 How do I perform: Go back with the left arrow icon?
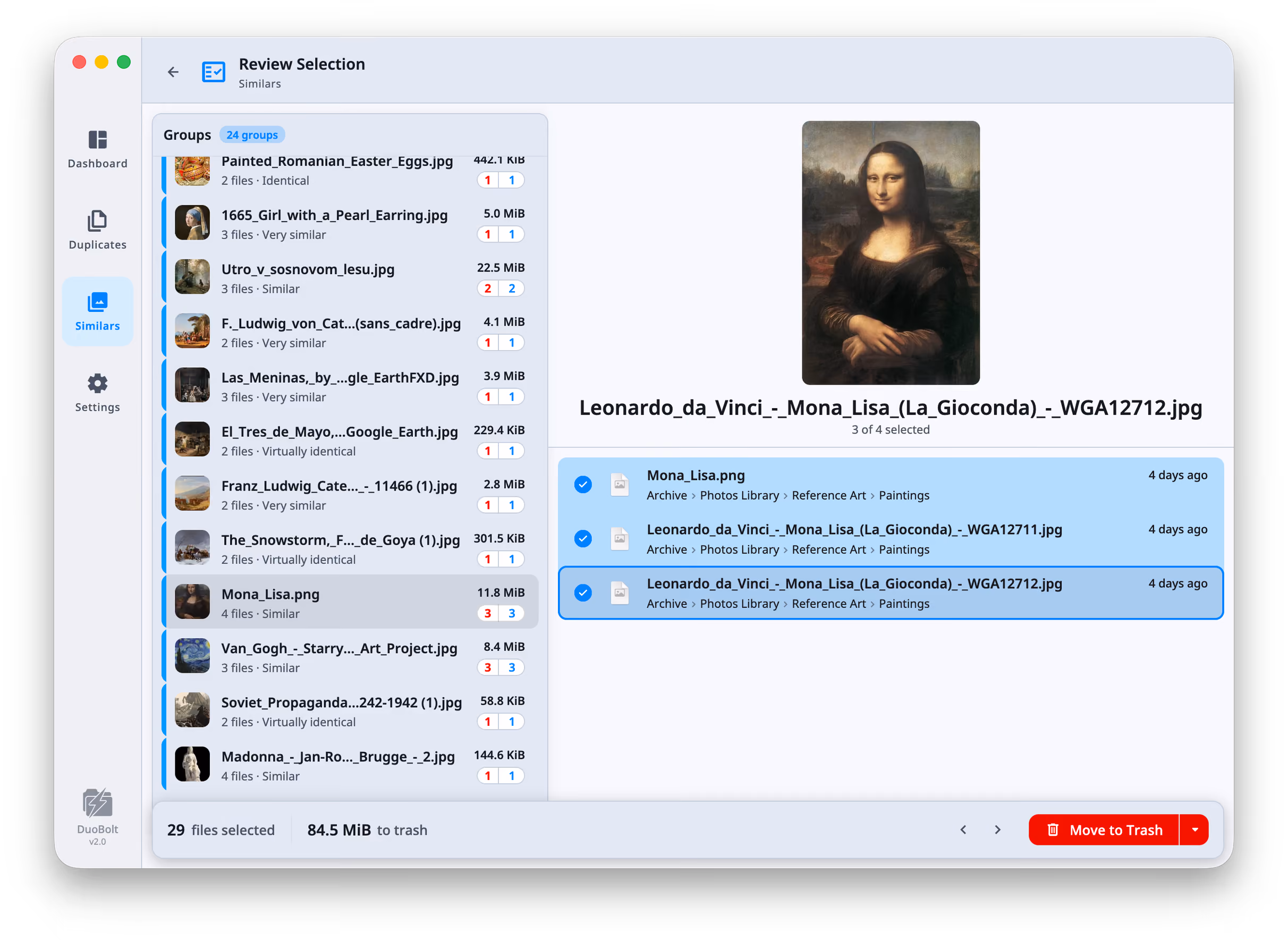173,72
